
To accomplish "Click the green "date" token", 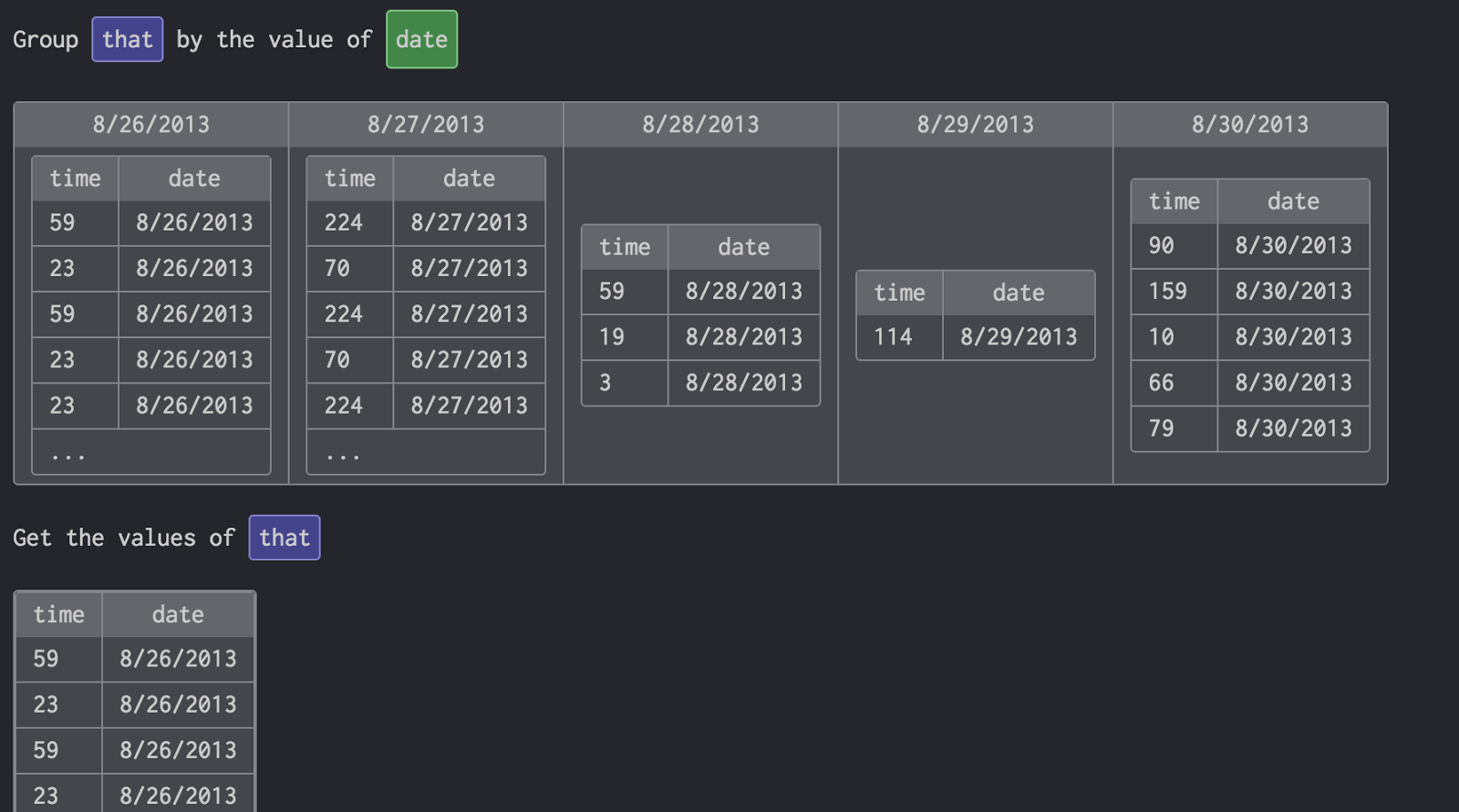I will pos(421,39).
